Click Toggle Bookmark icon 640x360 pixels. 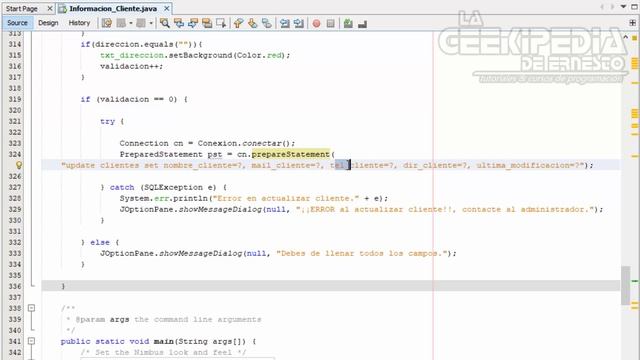pos(267,23)
